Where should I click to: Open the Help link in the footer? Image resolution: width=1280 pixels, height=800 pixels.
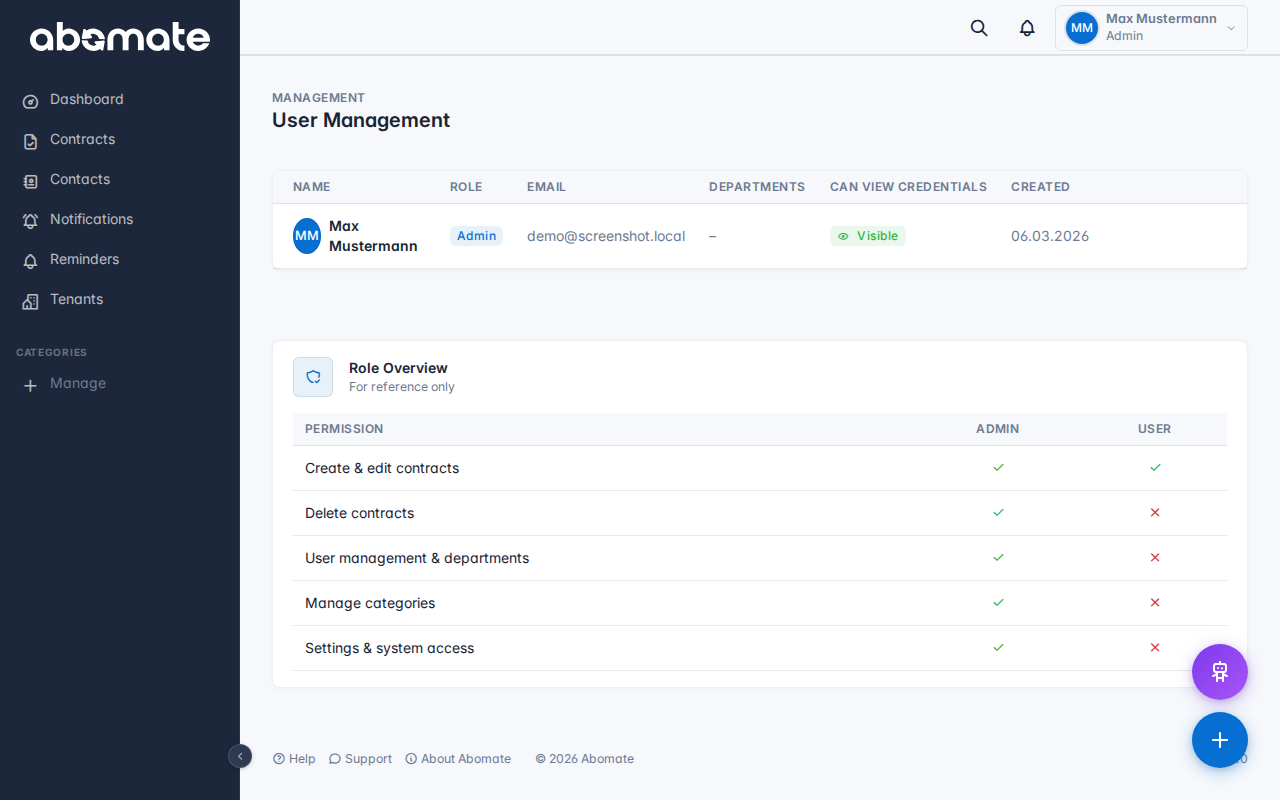pos(294,759)
